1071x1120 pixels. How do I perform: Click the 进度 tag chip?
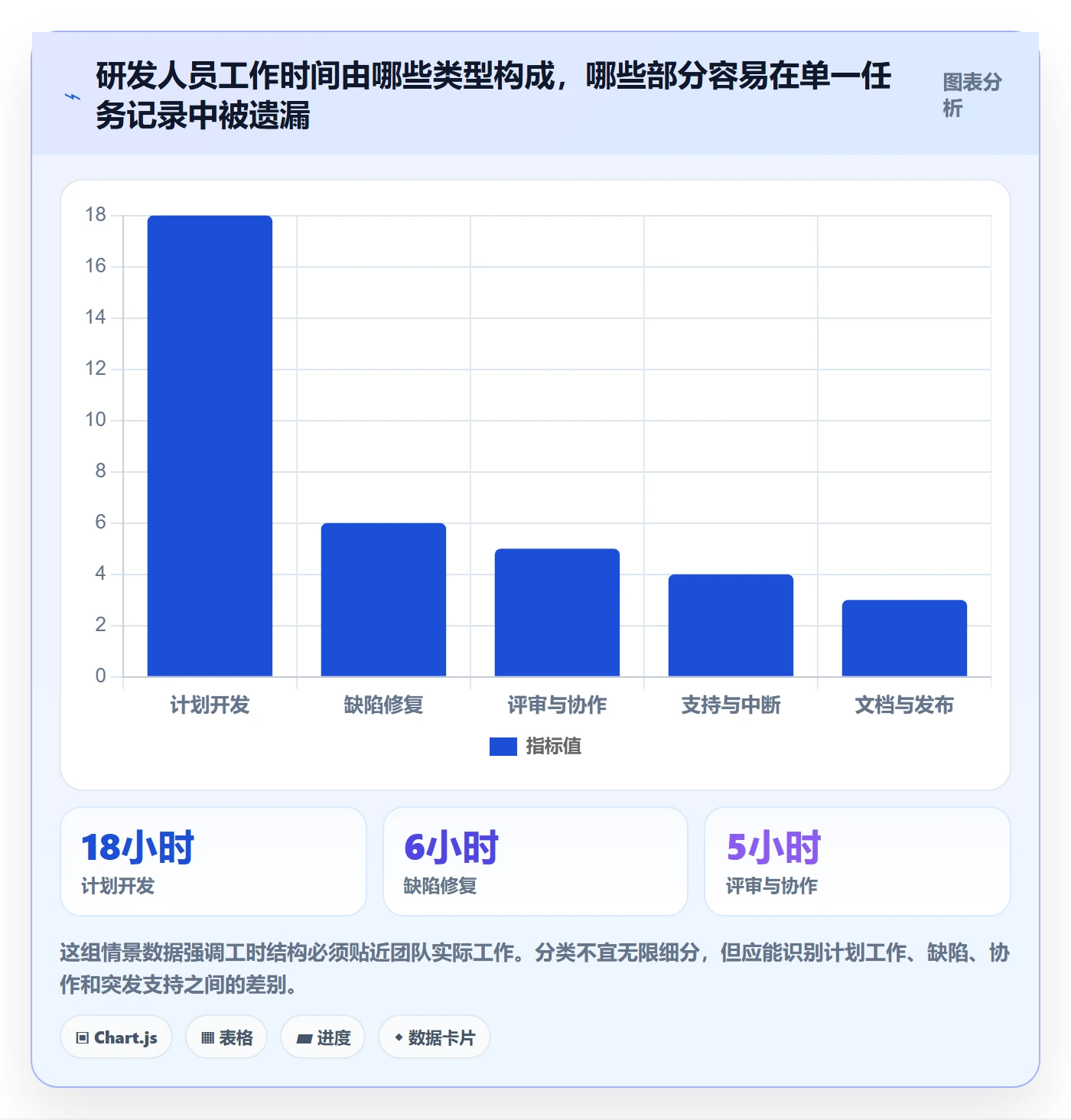pos(323,1037)
